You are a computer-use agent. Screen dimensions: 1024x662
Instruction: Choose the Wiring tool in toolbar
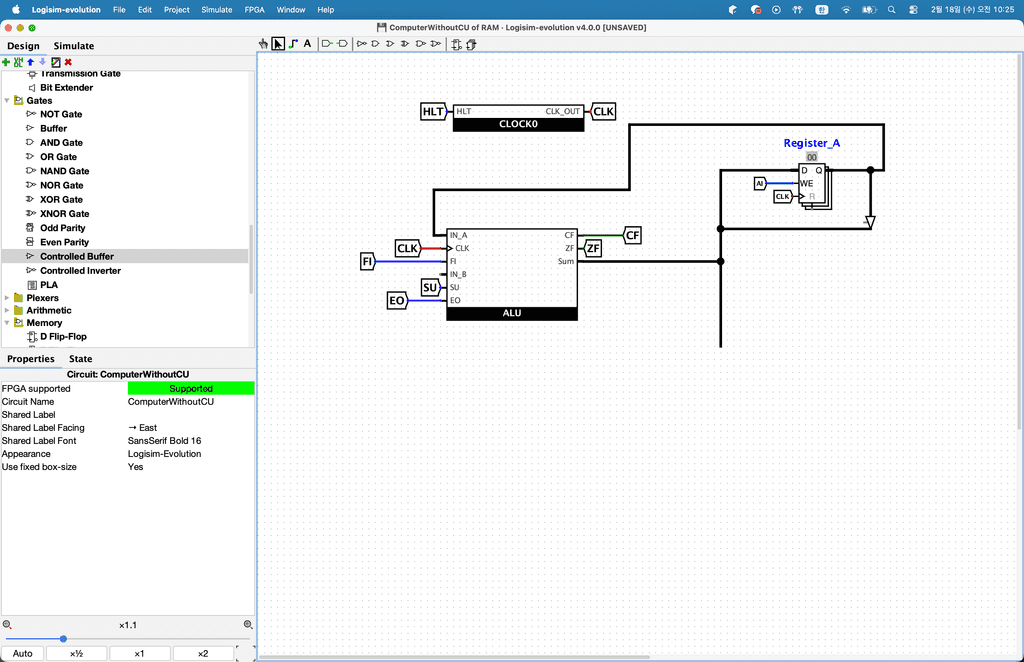tap(293, 44)
